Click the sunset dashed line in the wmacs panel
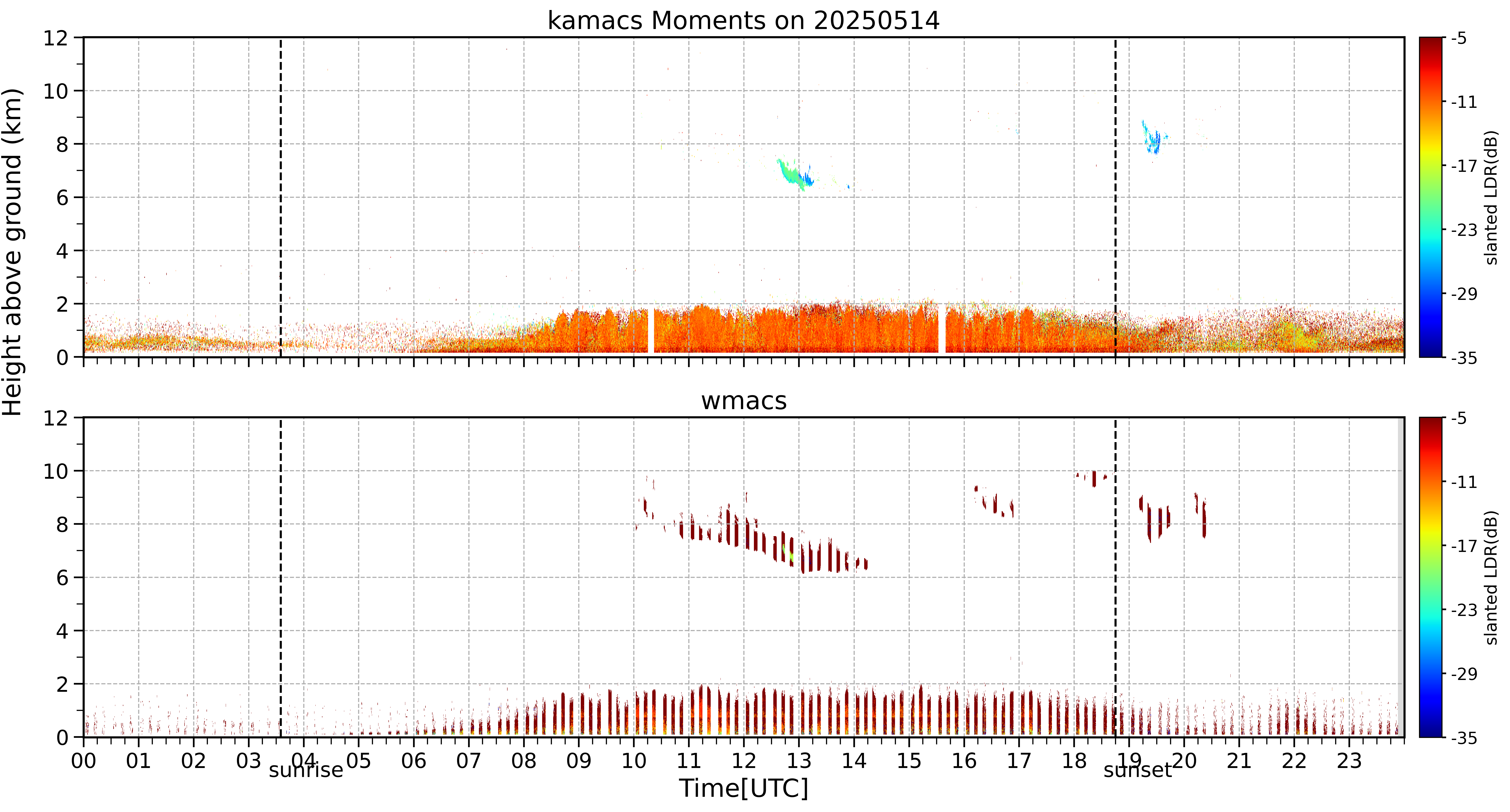 pos(1116,577)
